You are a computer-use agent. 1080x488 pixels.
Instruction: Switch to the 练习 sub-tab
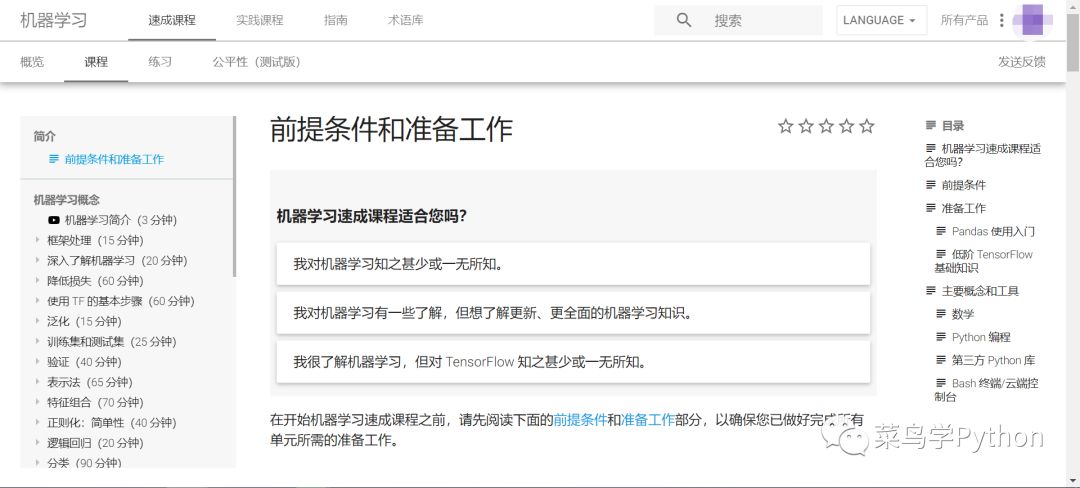160,62
